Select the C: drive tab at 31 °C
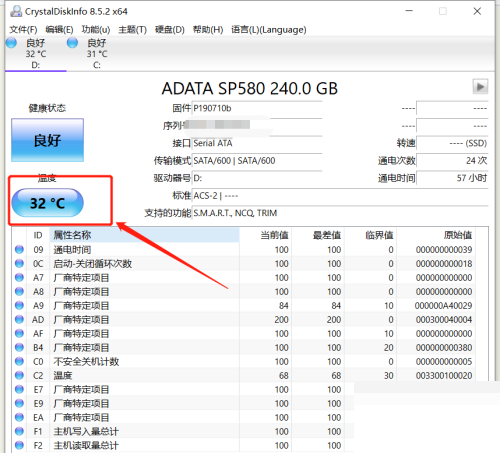 (97, 54)
